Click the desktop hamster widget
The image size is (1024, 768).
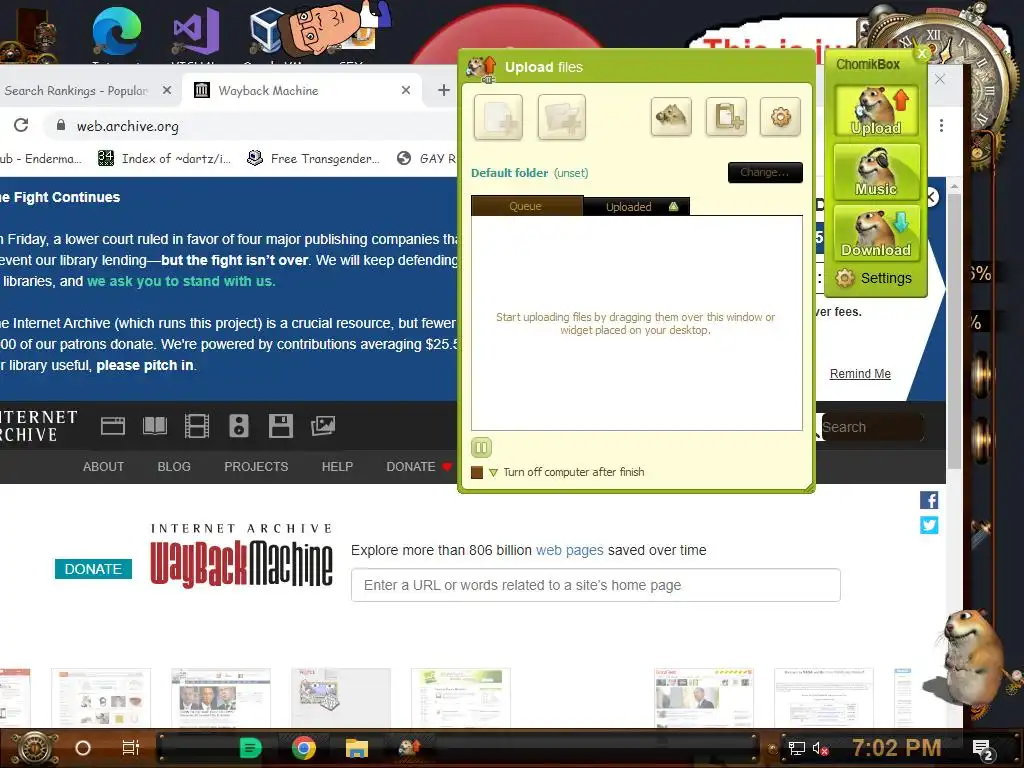972,660
